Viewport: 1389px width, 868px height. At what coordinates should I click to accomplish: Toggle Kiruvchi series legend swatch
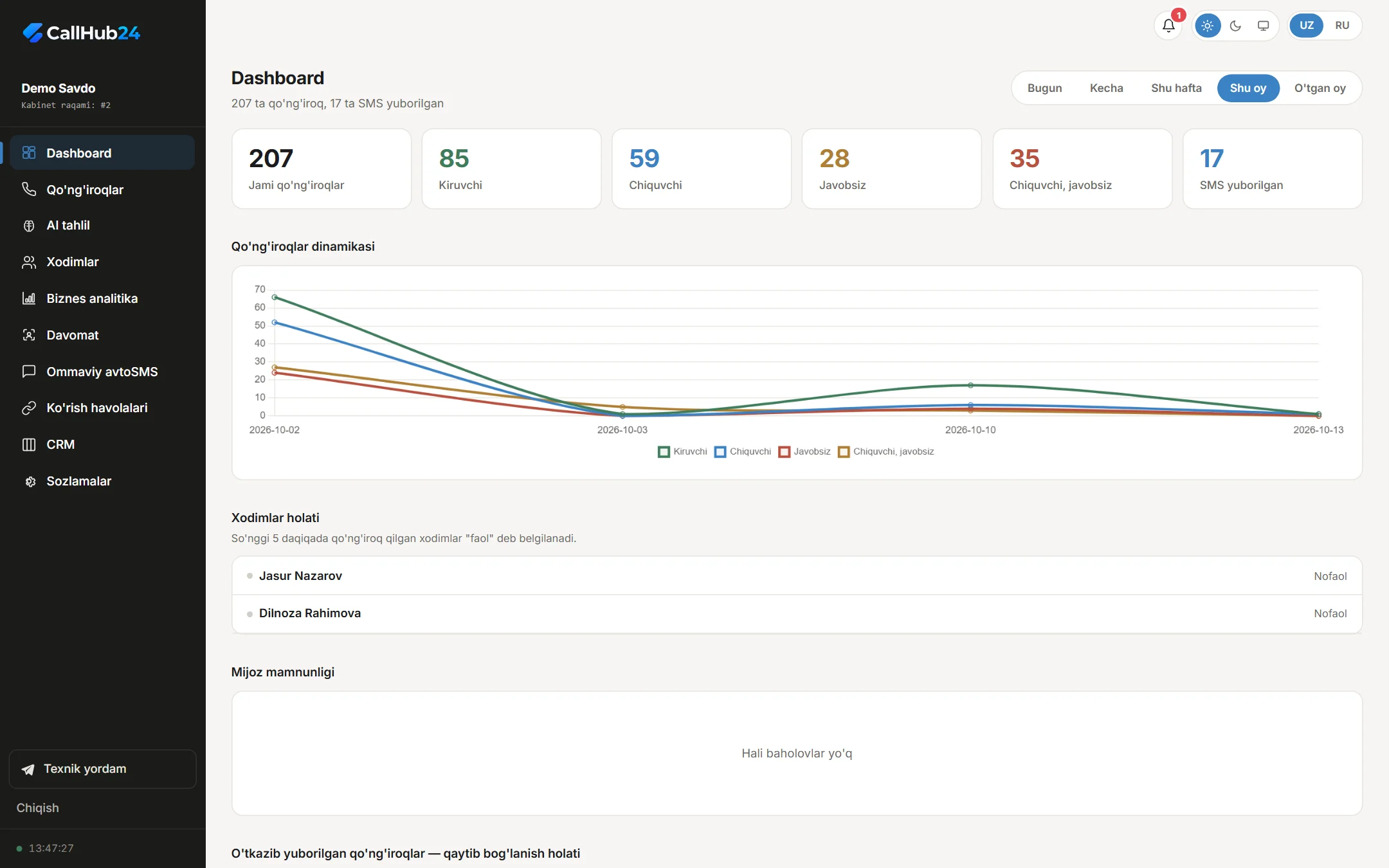point(664,451)
